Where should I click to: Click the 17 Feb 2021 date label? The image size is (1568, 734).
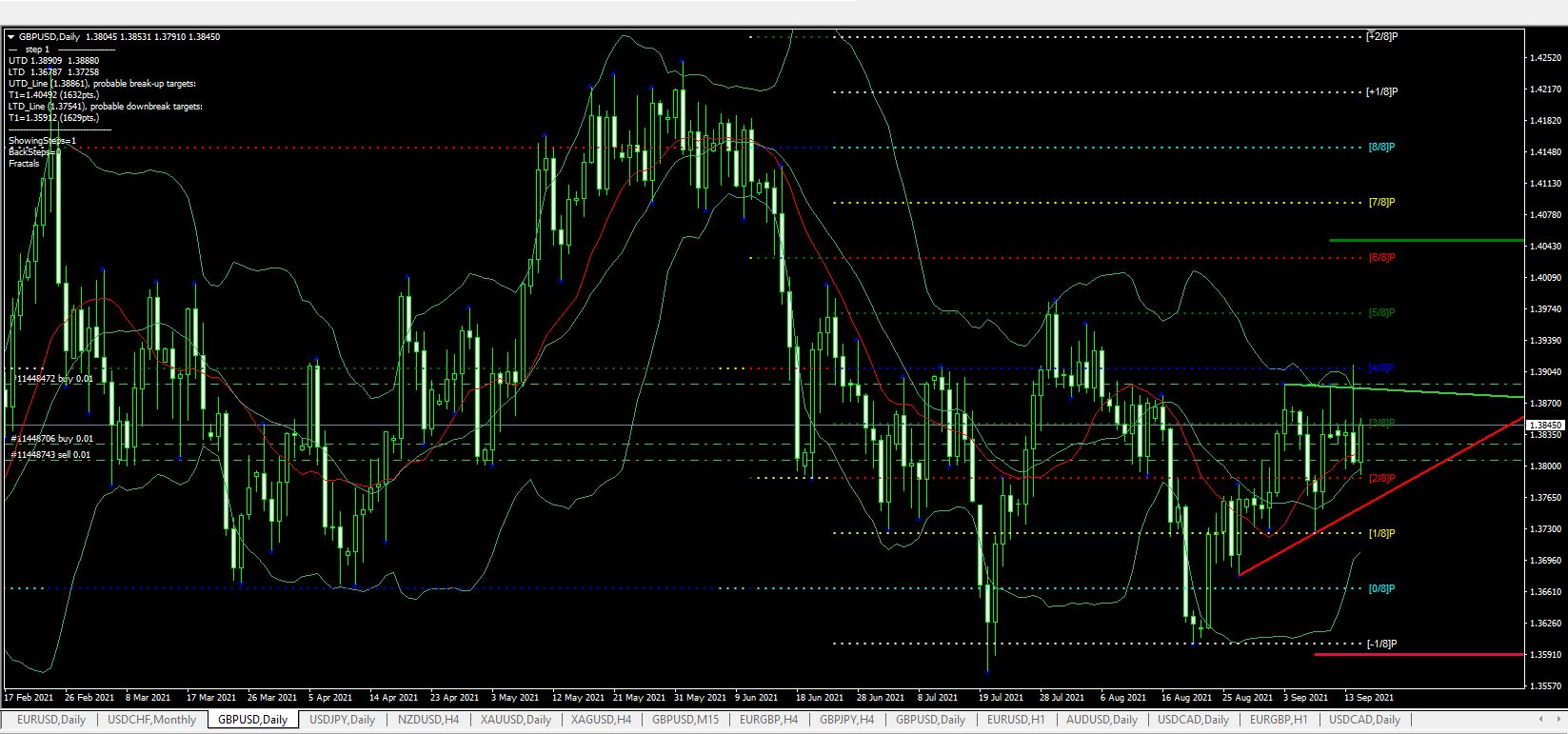click(x=29, y=698)
